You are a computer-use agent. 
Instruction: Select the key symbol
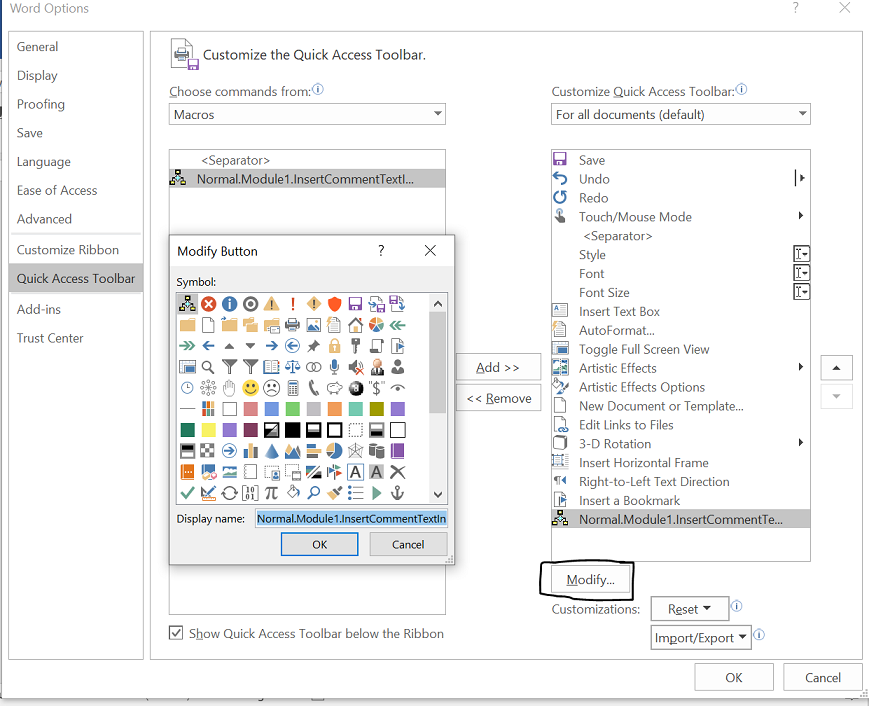coord(355,346)
